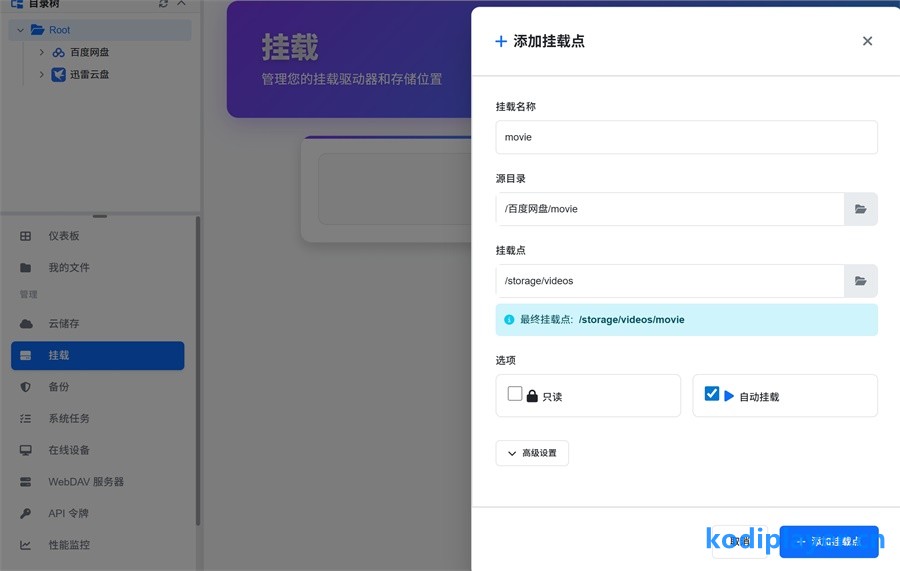This screenshot has width=900, height=571.
Task: Browse folder for 挂载点 mount point
Action: click(x=860, y=281)
